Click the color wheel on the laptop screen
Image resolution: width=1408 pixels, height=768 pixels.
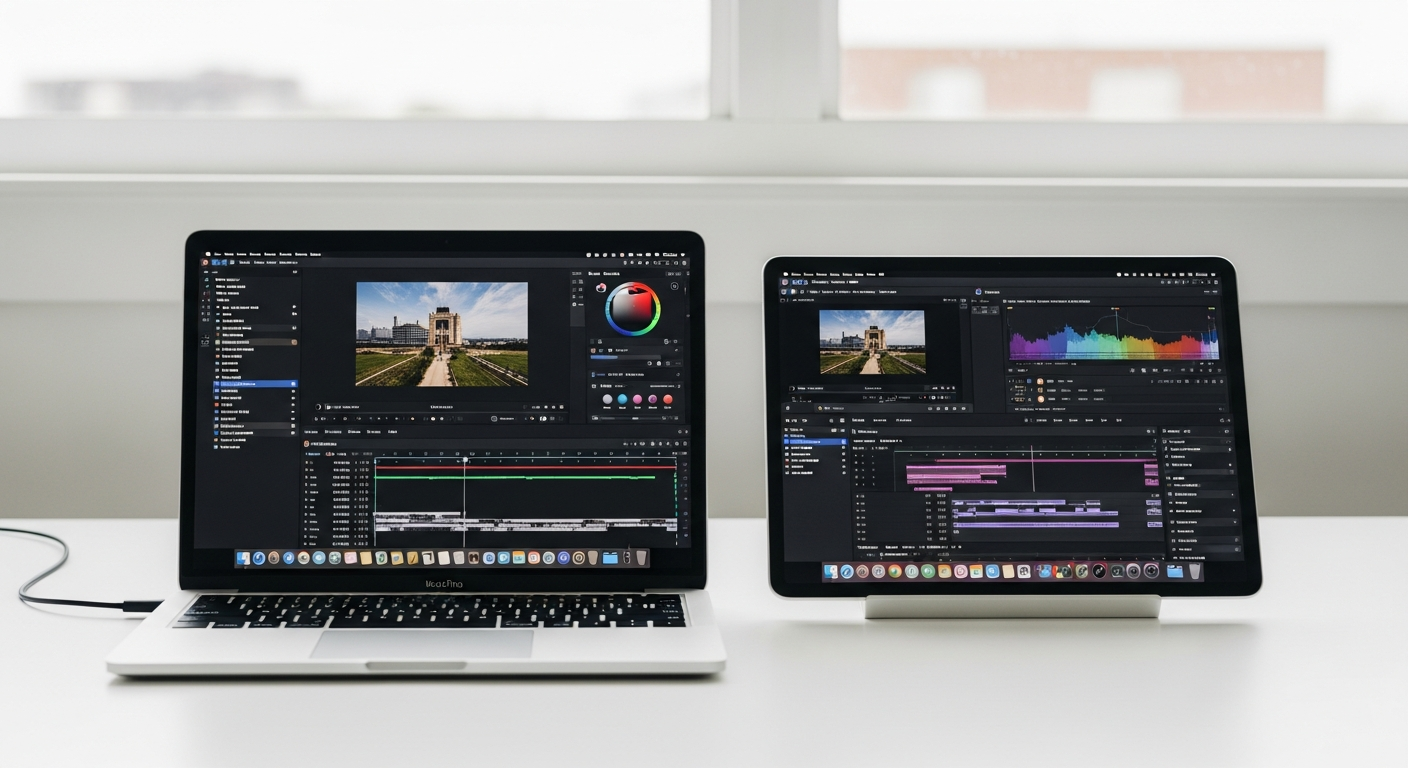[633, 309]
